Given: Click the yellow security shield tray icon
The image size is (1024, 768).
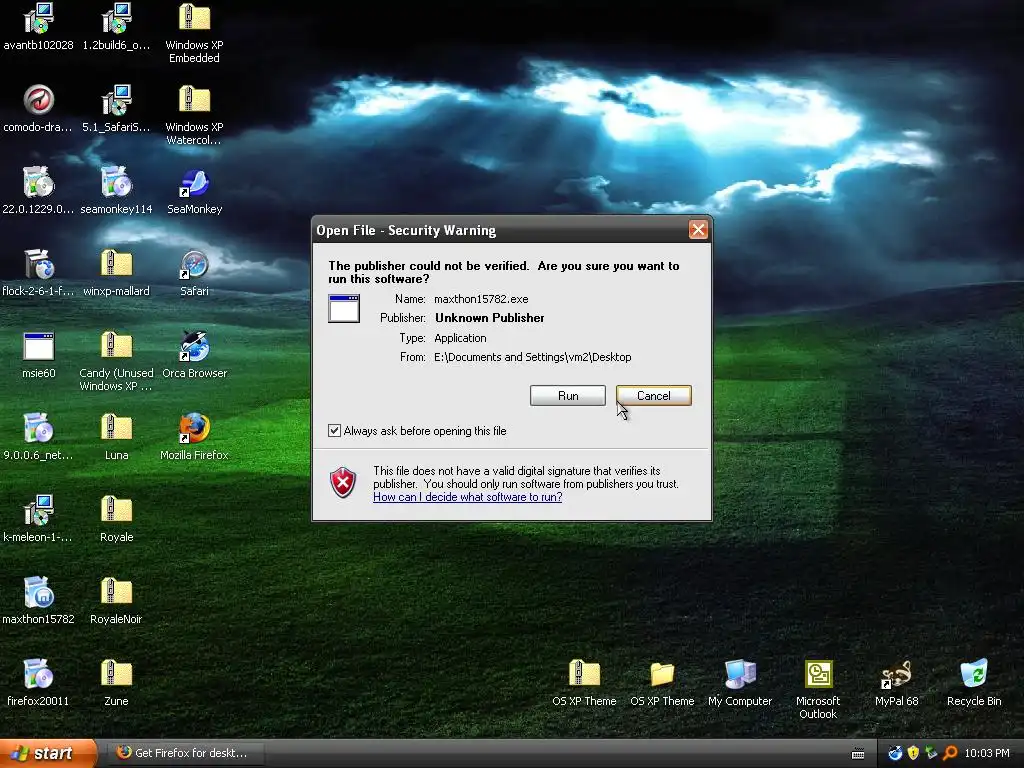Looking at the screenshot, I should (913, 753).
